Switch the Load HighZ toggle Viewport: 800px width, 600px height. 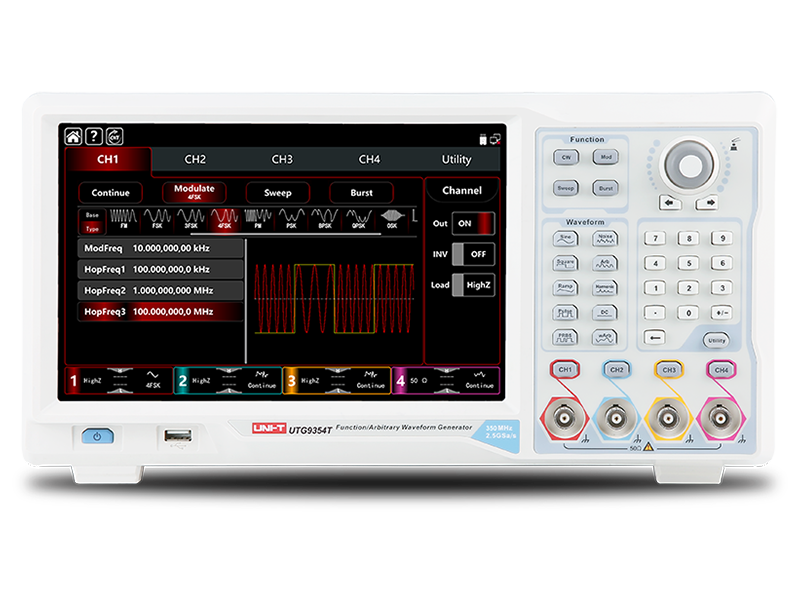click(x=473, y=284)
